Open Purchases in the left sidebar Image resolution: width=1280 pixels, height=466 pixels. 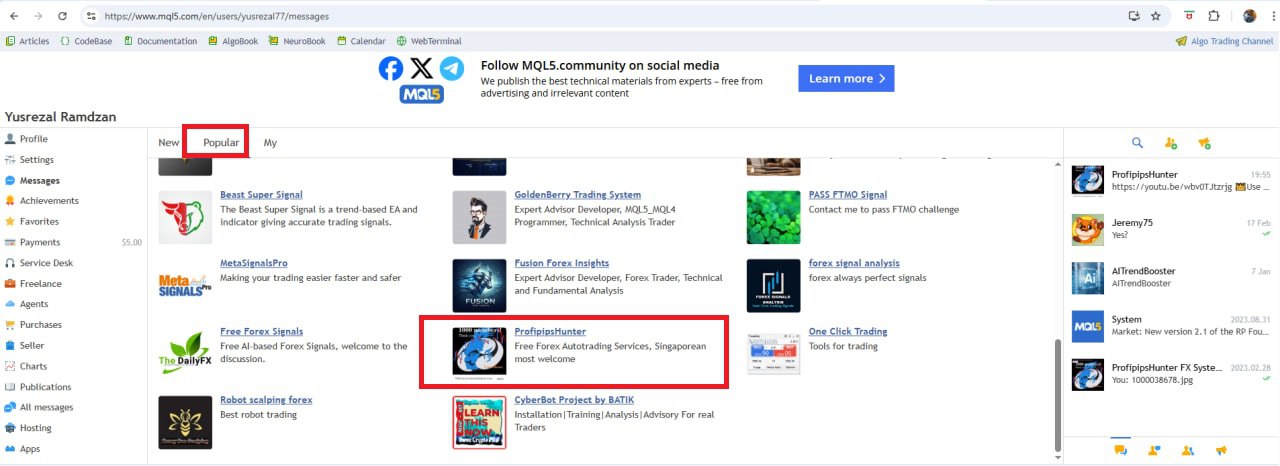(40, 325)
